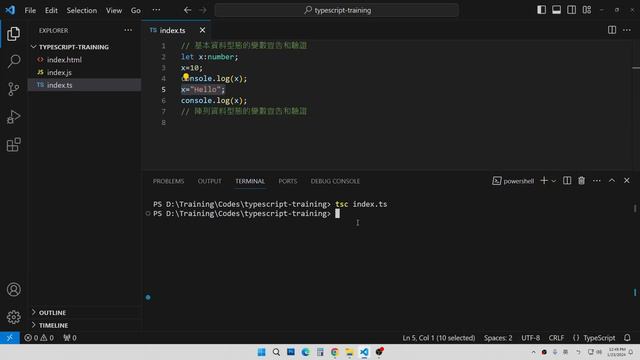640x360 pixels.
Task: Show hidden menu items via ellipsis
Action: point(156,10)
